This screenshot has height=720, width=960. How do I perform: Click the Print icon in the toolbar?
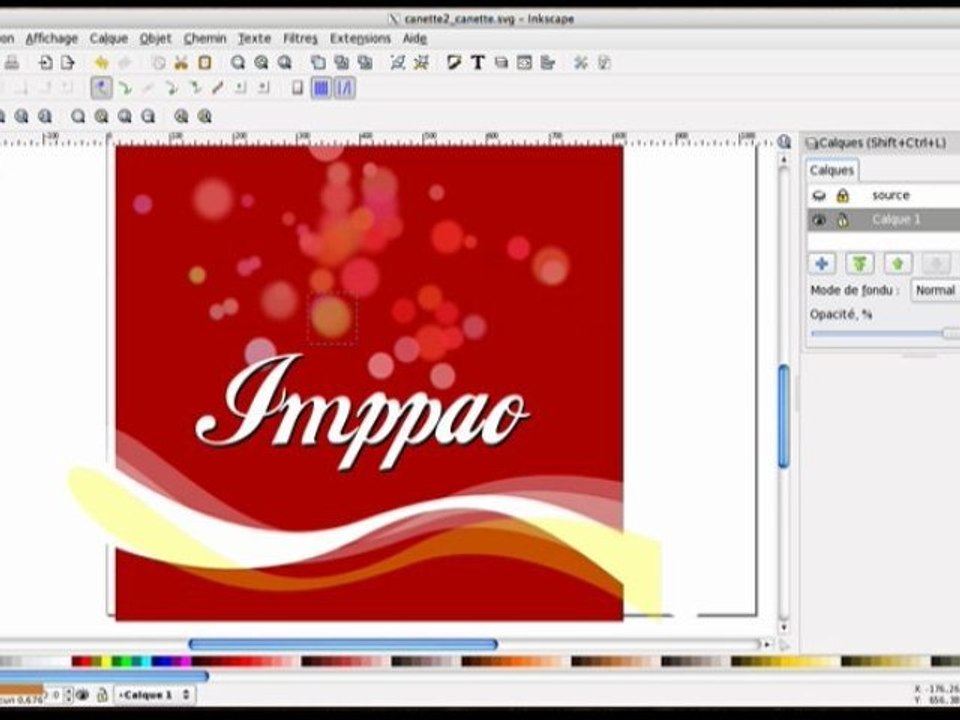point(12,62)
